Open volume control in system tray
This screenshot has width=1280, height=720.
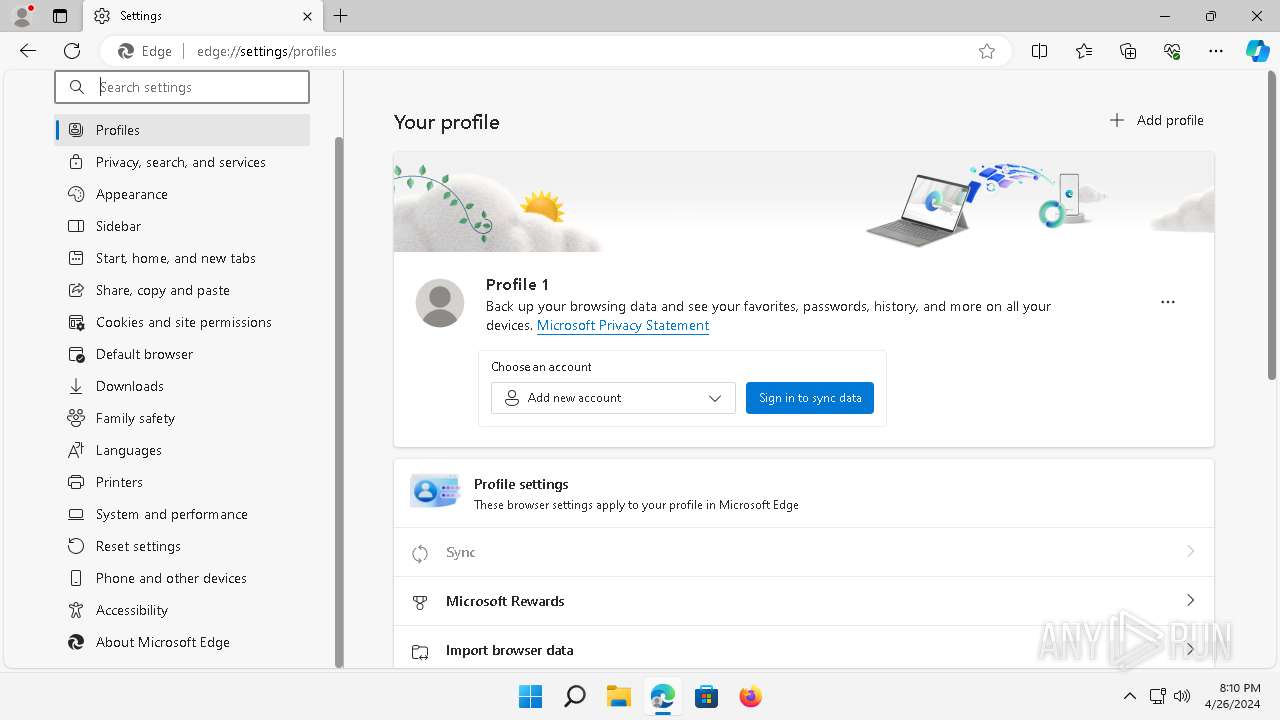tap(1182, 696)
